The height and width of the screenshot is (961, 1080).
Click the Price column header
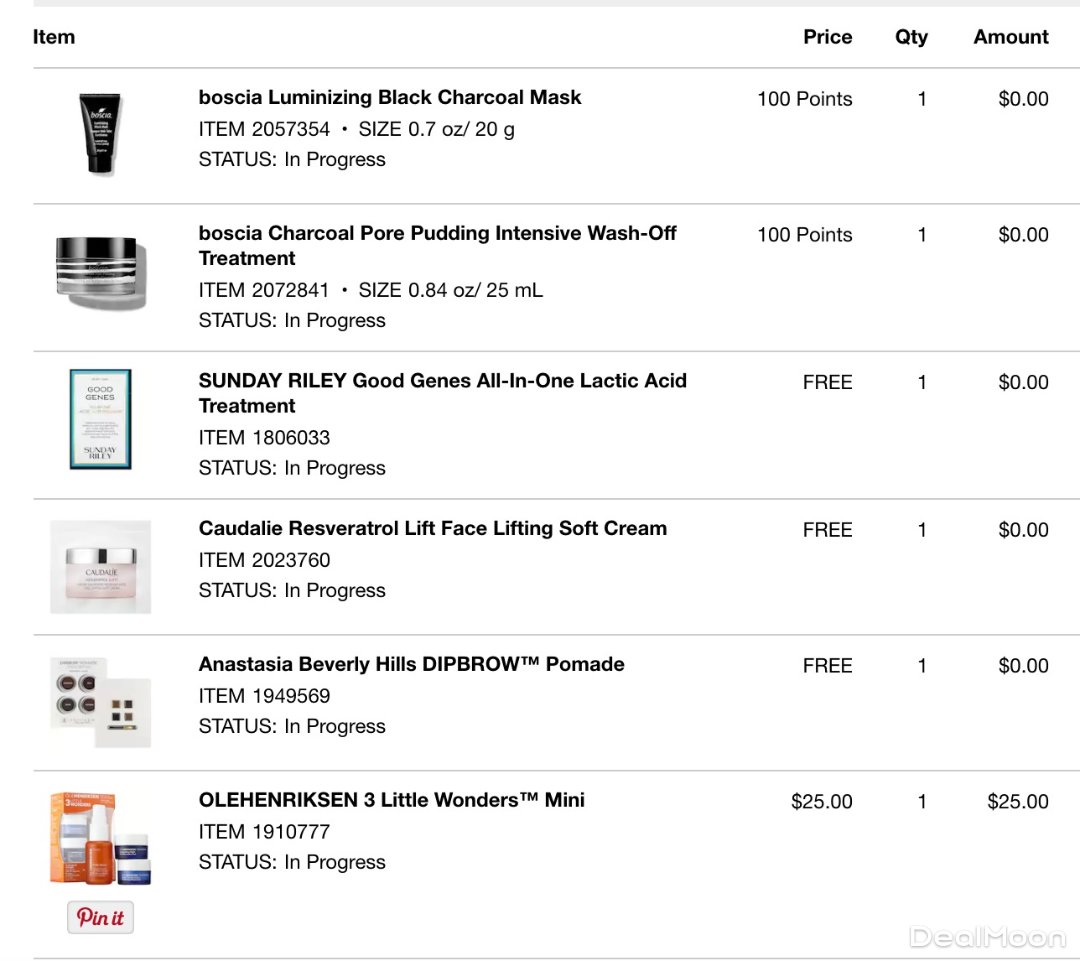click(x=827, y=38)
